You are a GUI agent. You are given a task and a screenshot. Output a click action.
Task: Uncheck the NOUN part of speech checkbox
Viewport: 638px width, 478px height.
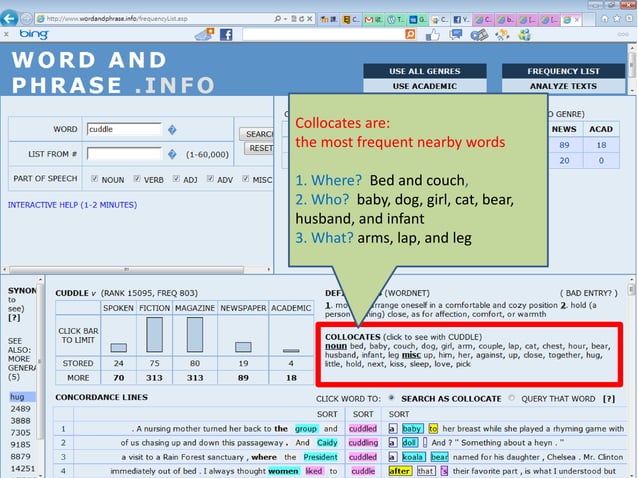(x=95, y=180)
